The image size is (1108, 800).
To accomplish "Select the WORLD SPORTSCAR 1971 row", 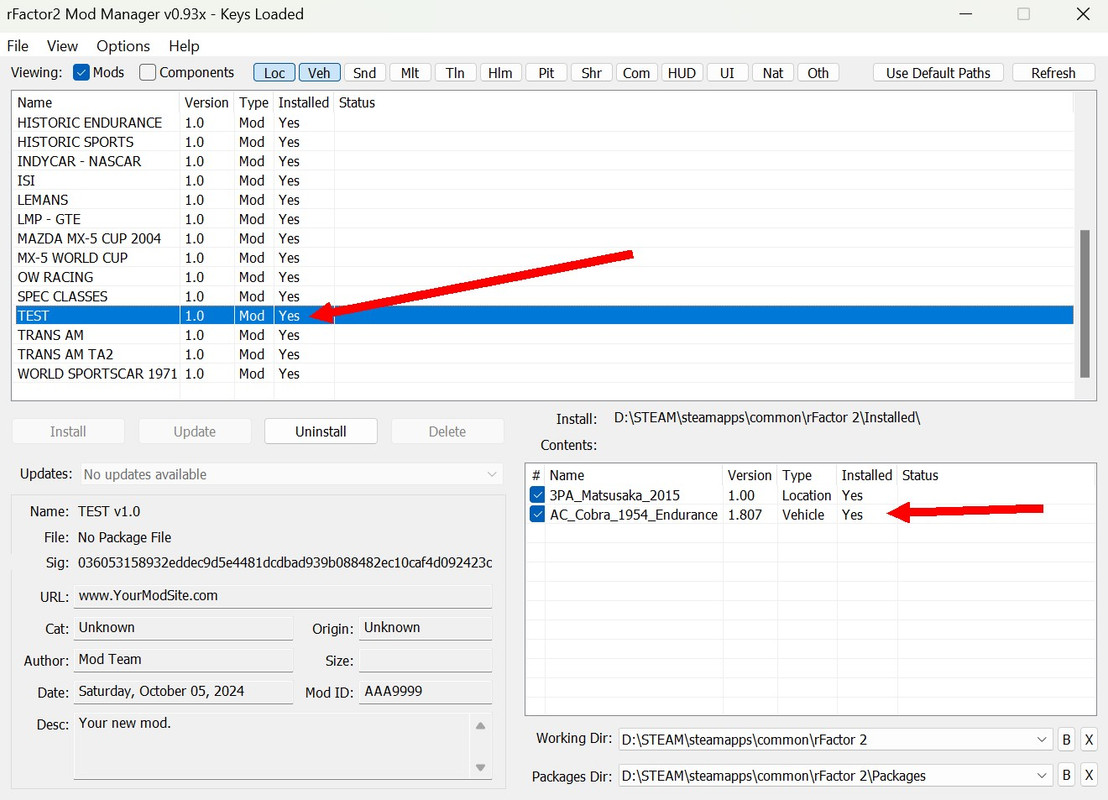I will (544, 373).
